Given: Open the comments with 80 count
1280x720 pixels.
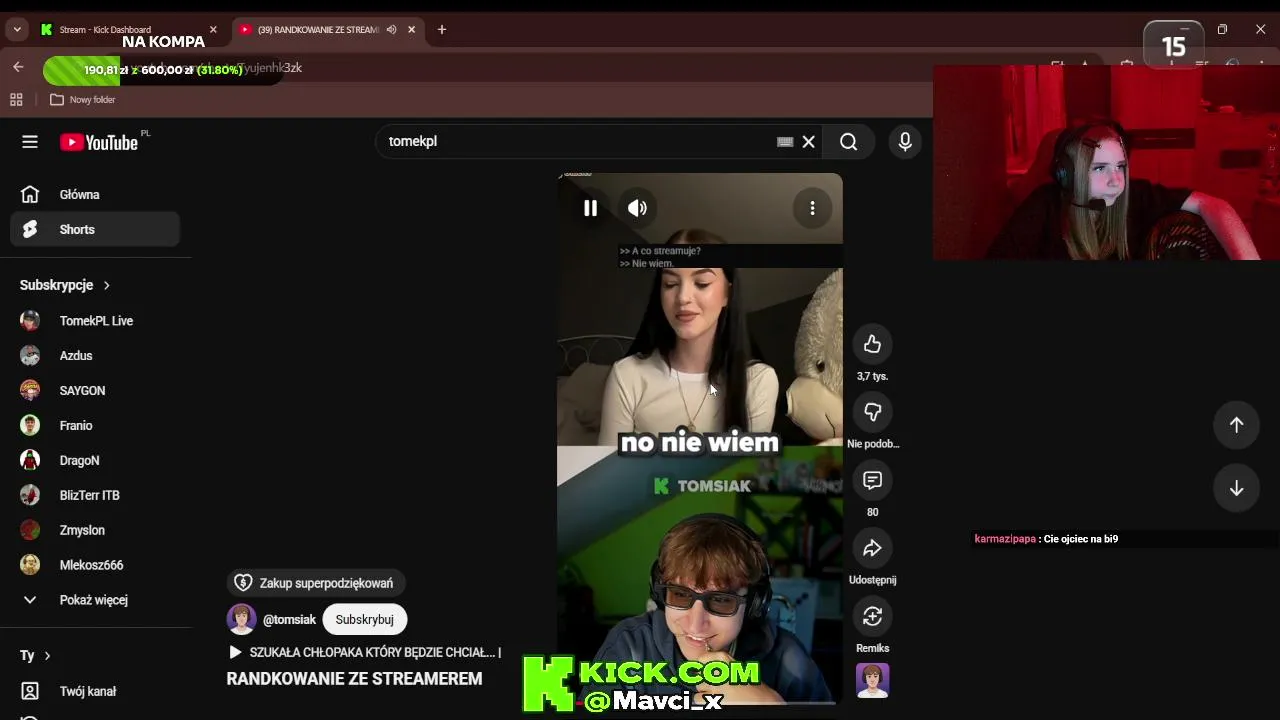Looking at the screenshot, I should [x=872, y=480].
